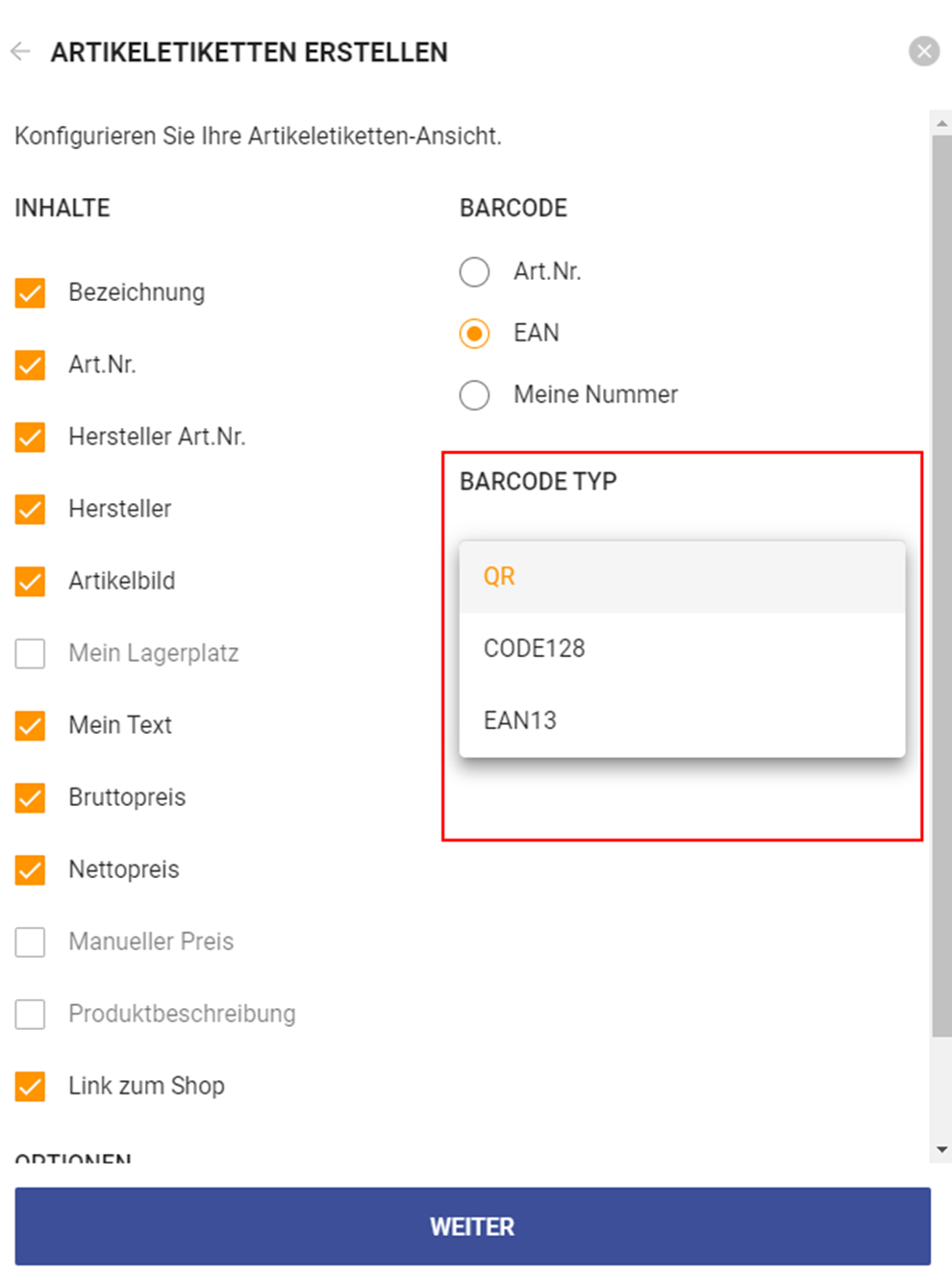The image size is (952, 1282).
Task: Click the scrollbar down arrow
Action: [941, 1149]
